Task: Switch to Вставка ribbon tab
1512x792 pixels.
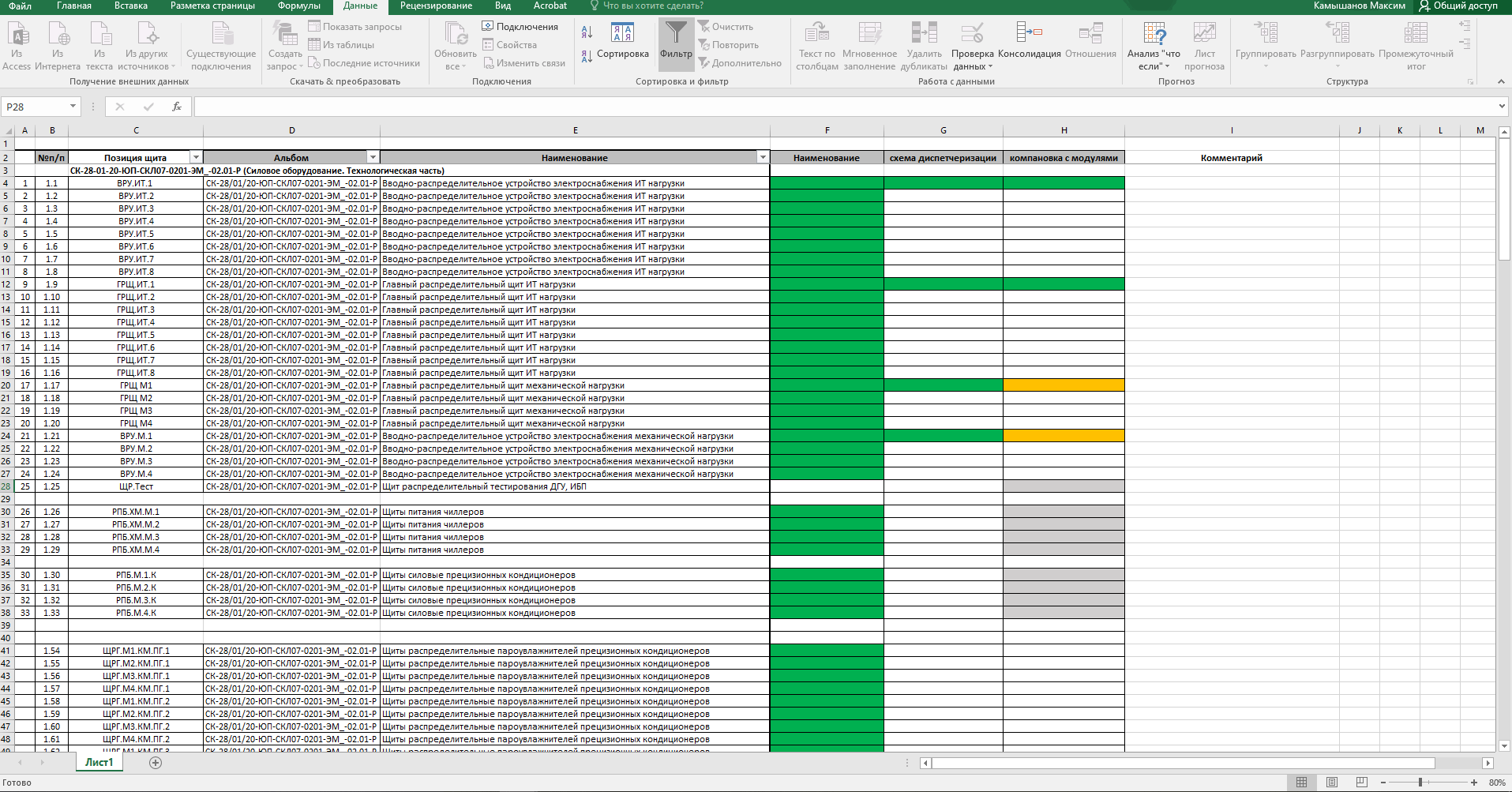Action: (x=131, y=6)
